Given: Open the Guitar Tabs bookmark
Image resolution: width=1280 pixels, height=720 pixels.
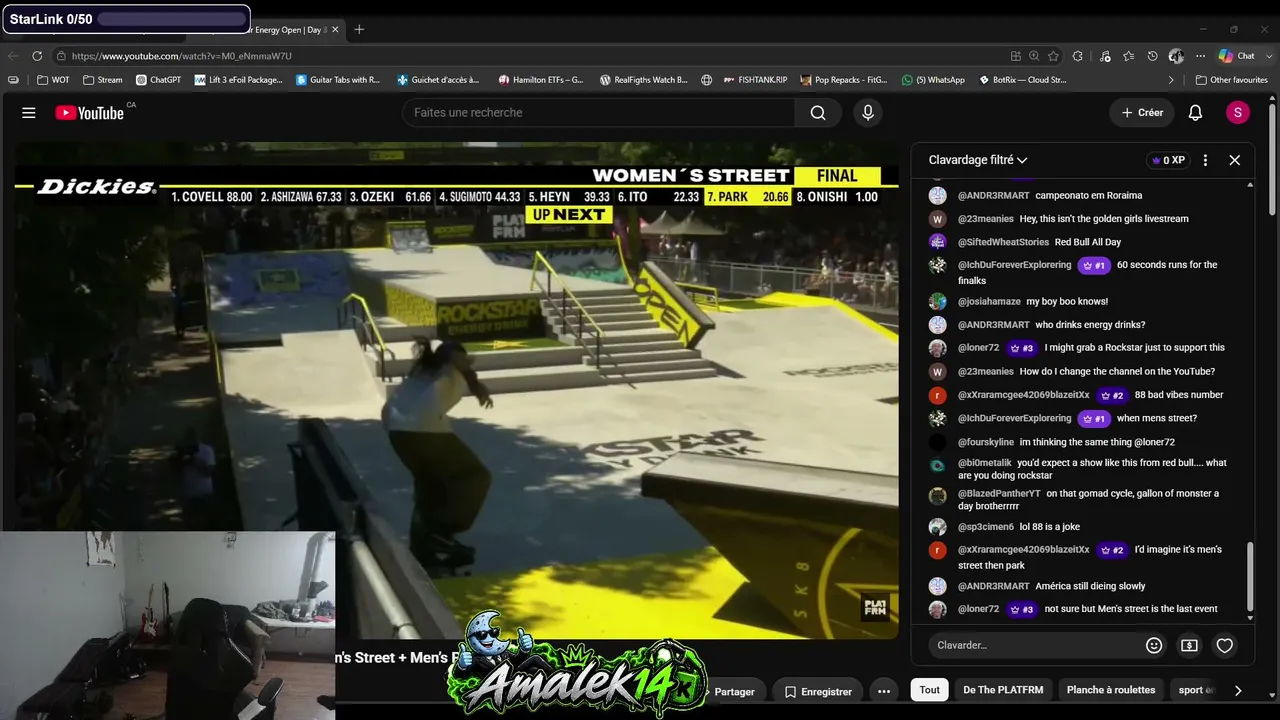Looking at the screenshot, I should click(338, 80).
